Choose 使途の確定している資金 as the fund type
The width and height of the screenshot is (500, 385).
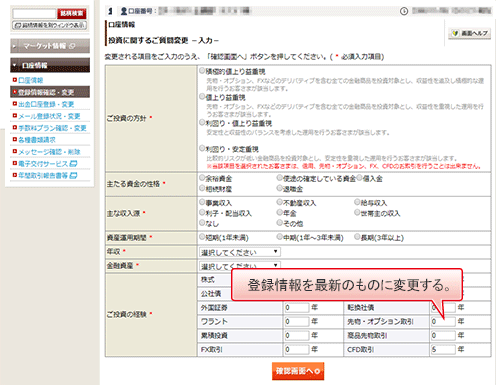point(280,178)
